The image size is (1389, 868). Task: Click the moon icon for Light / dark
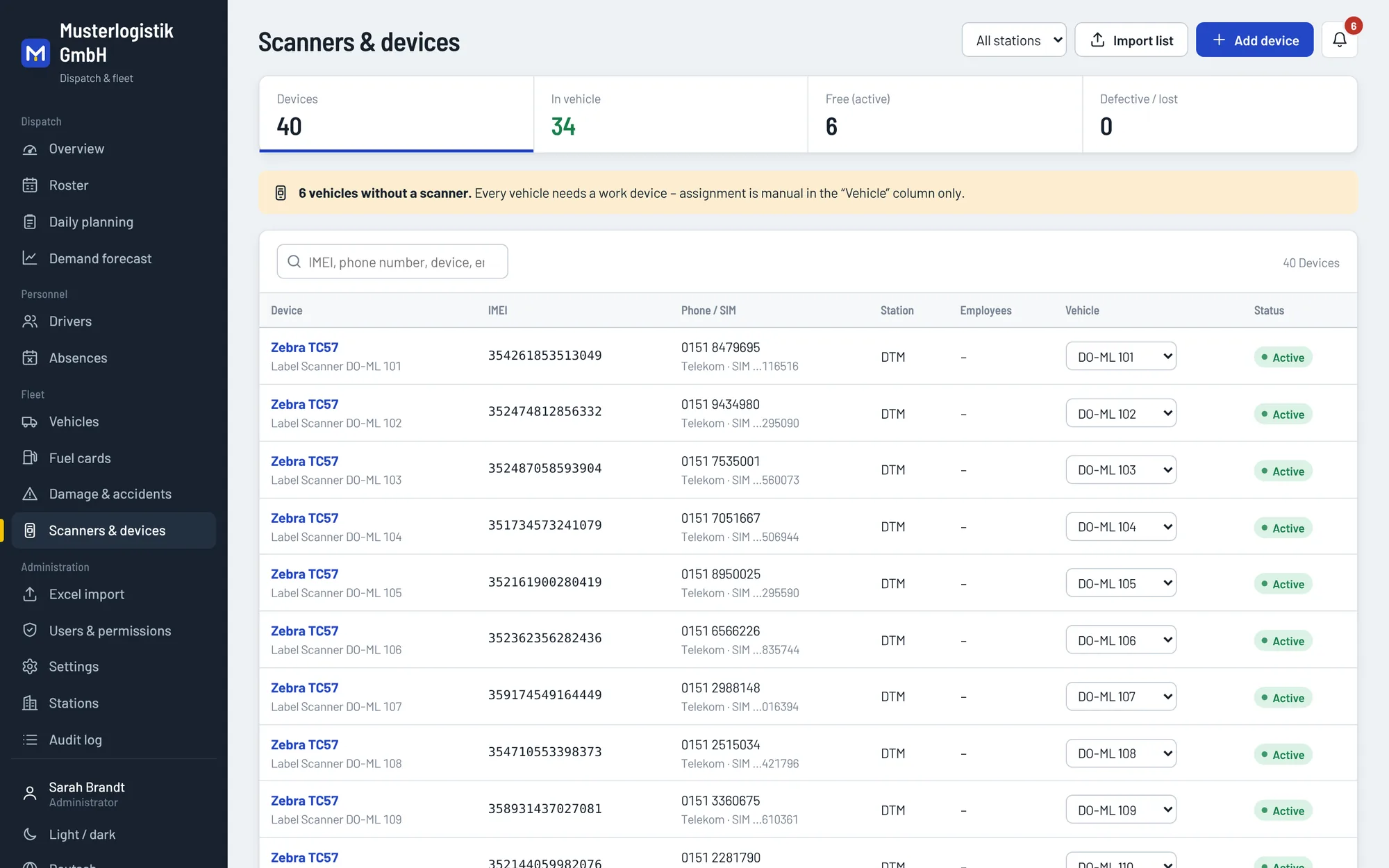point(30,835)
